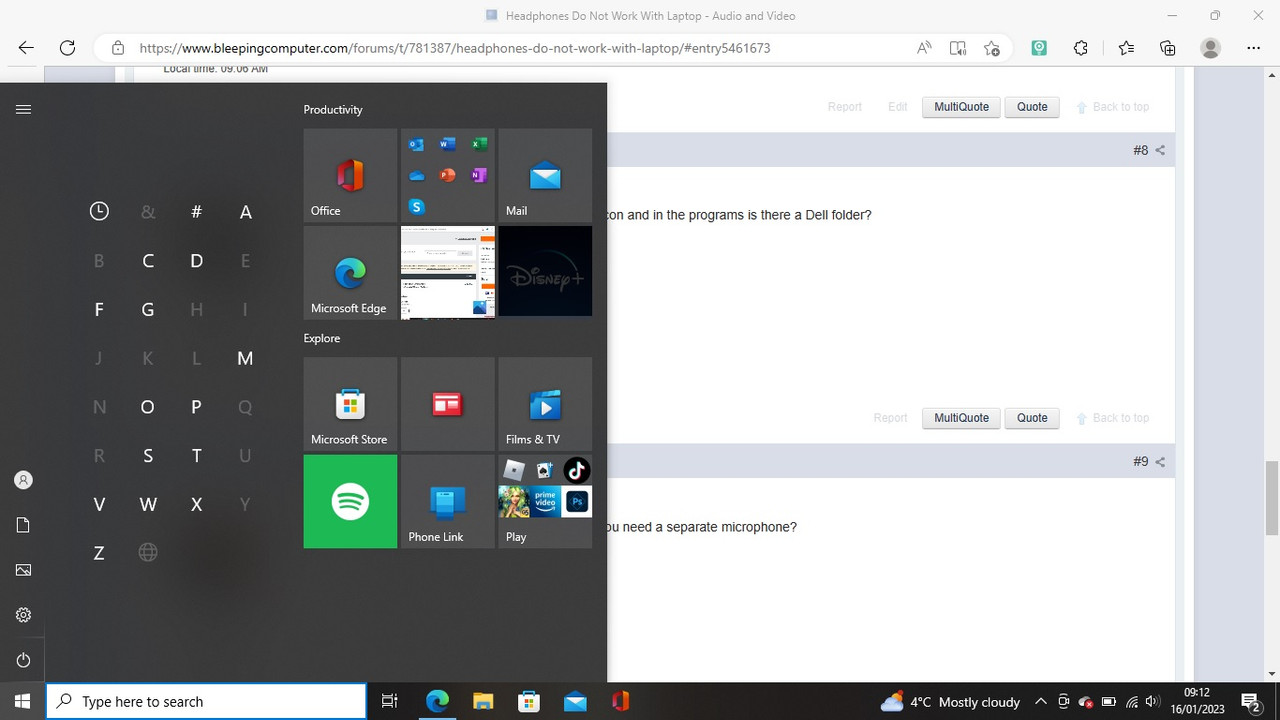Jump to apps starting with Z
The height and width of the screenshot is (720, 1280).
click(99, 553)
